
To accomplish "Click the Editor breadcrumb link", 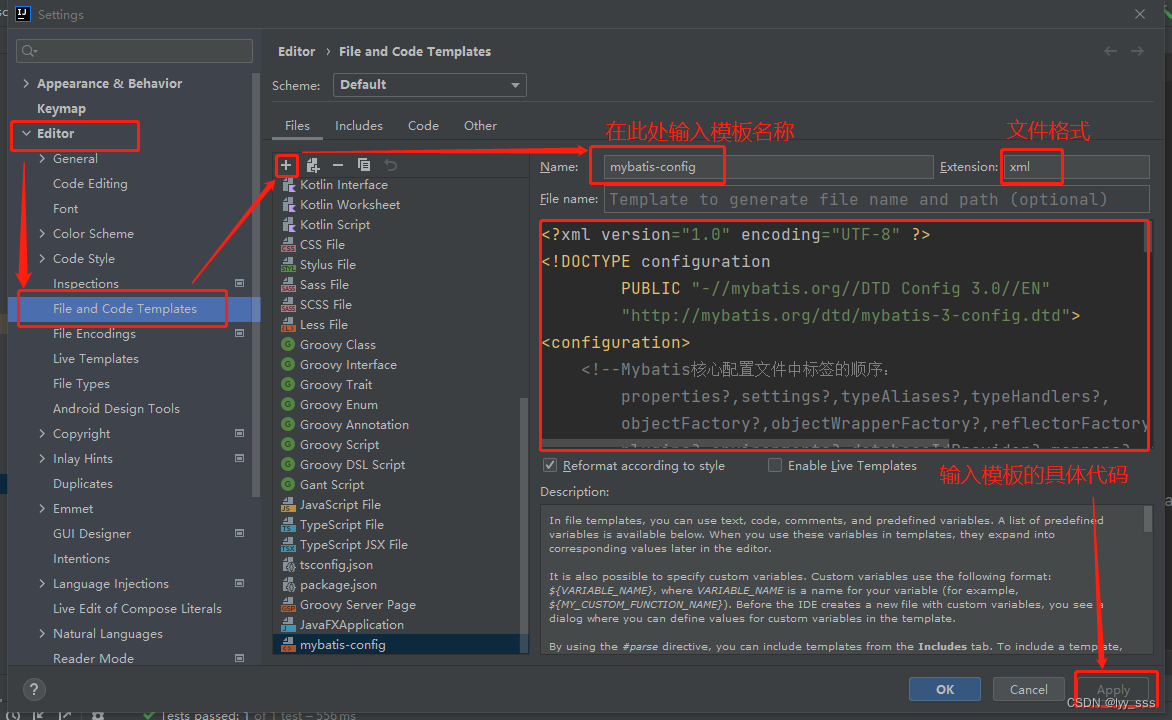I will coord(297,52).
